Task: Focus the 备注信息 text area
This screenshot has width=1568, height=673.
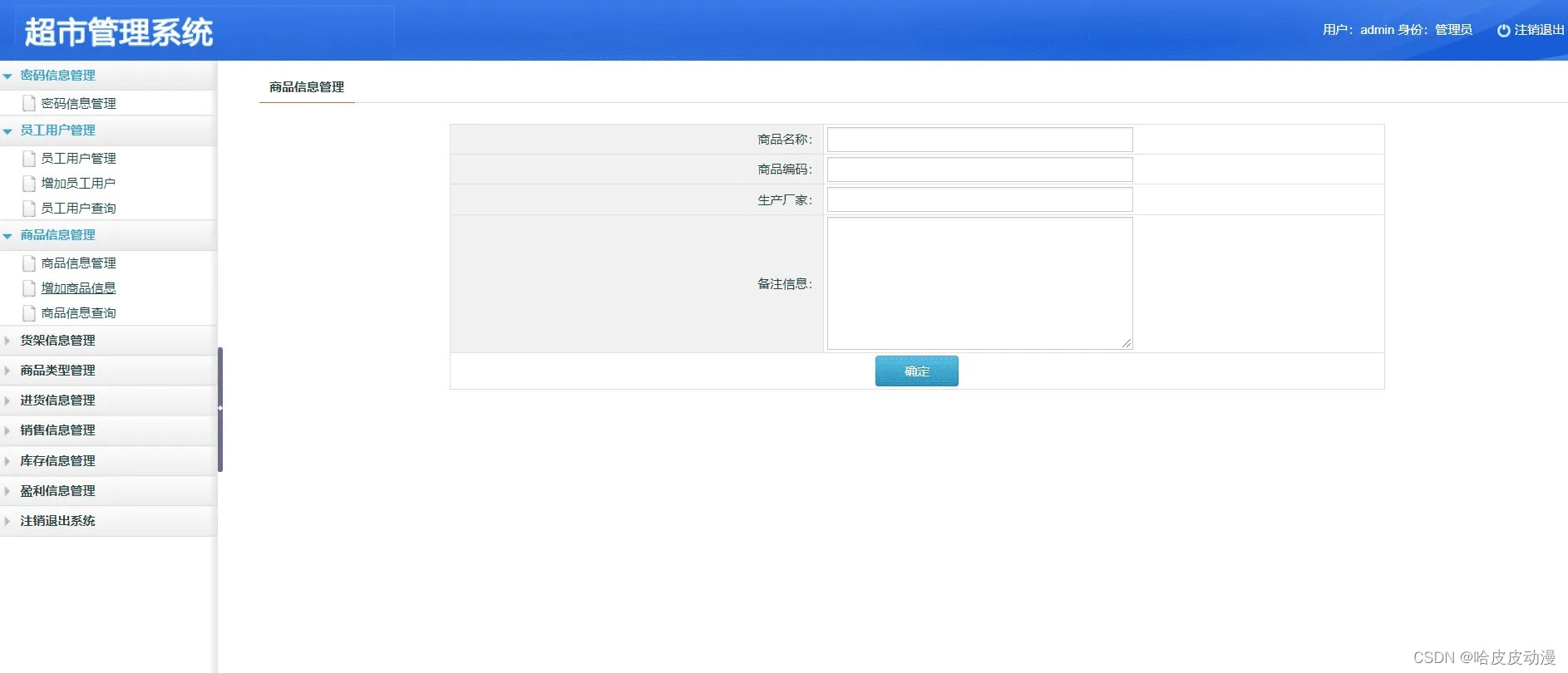Action: (x=979, y=283)
